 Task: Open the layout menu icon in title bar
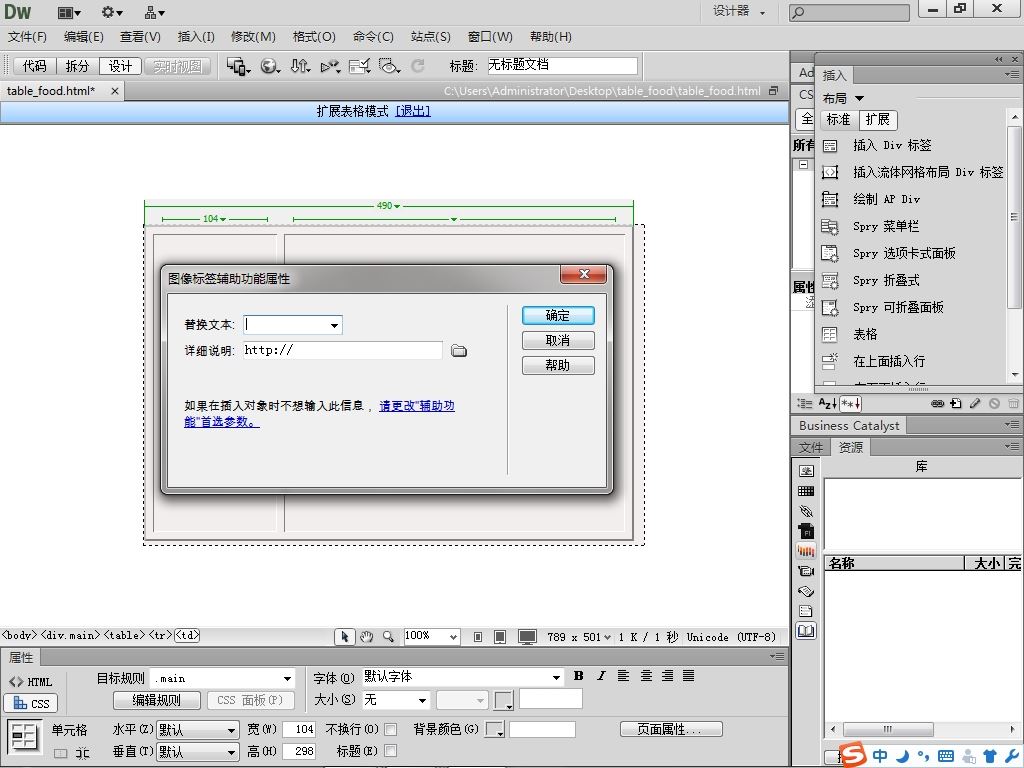click(69, 12)
